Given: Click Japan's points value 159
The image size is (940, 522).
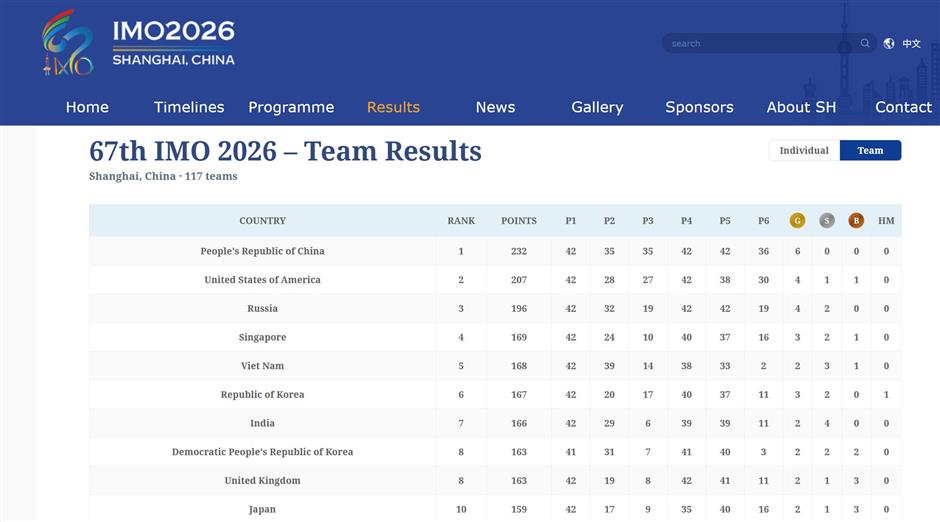Looking at the screenshot, I should 519,509.
